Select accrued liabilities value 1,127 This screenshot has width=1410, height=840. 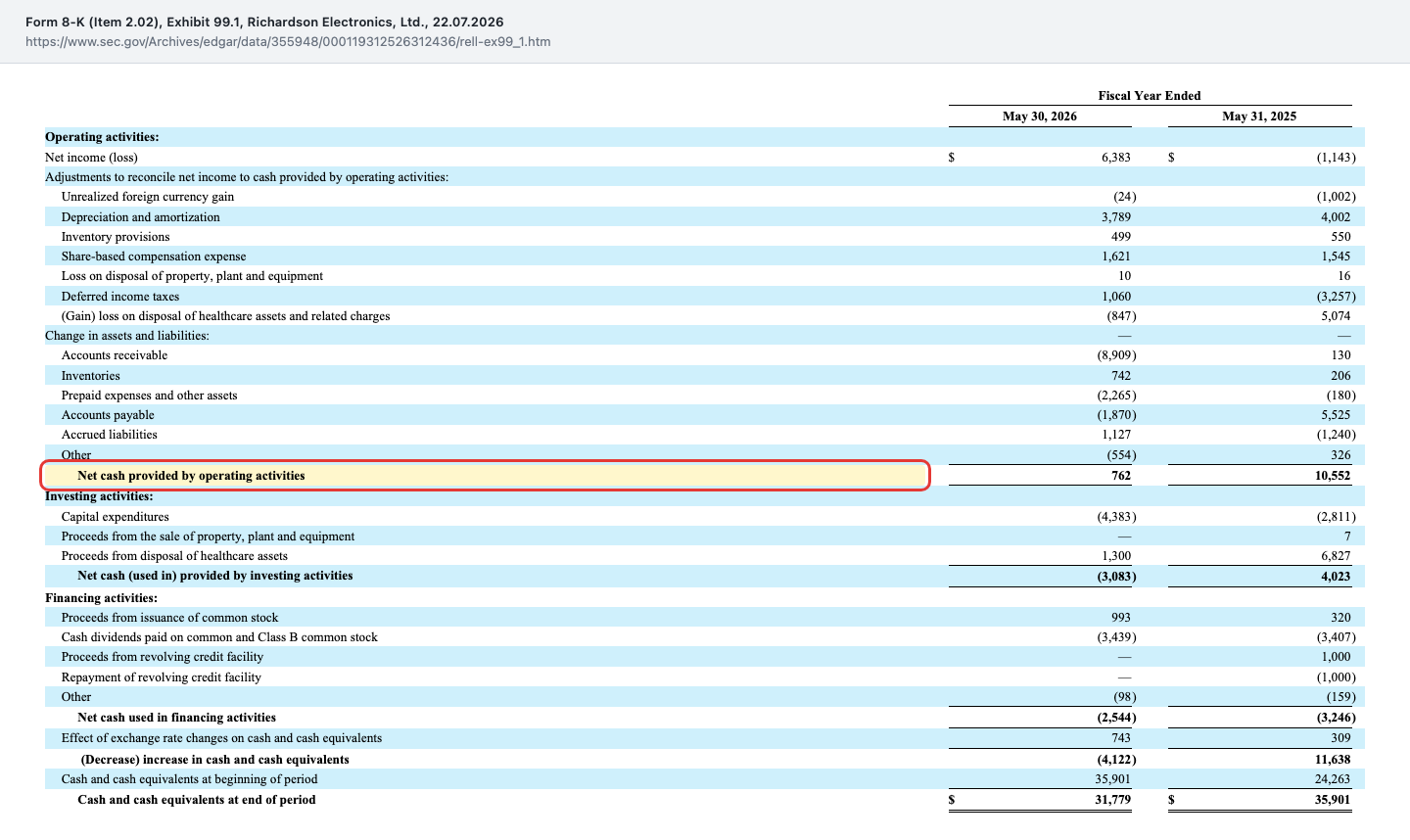[x=1116, y=435]
